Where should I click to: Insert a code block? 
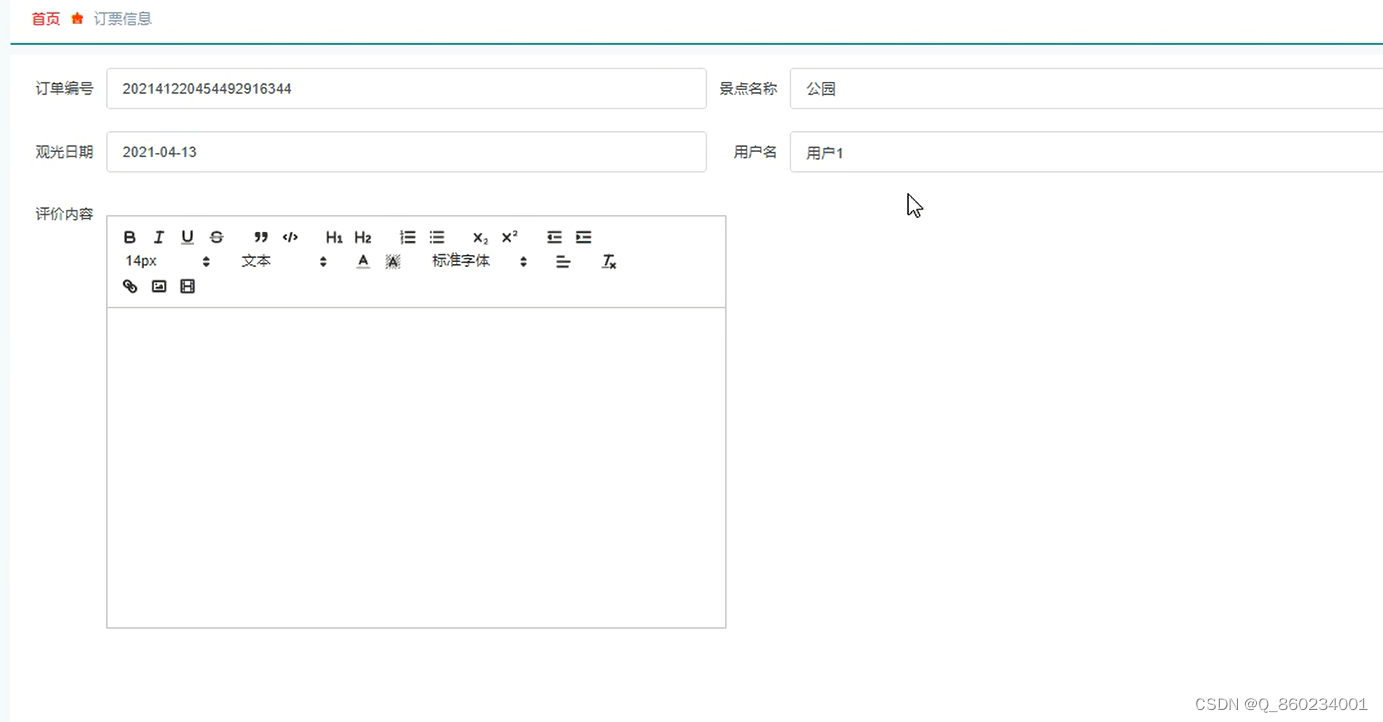[x=290, y=237]
